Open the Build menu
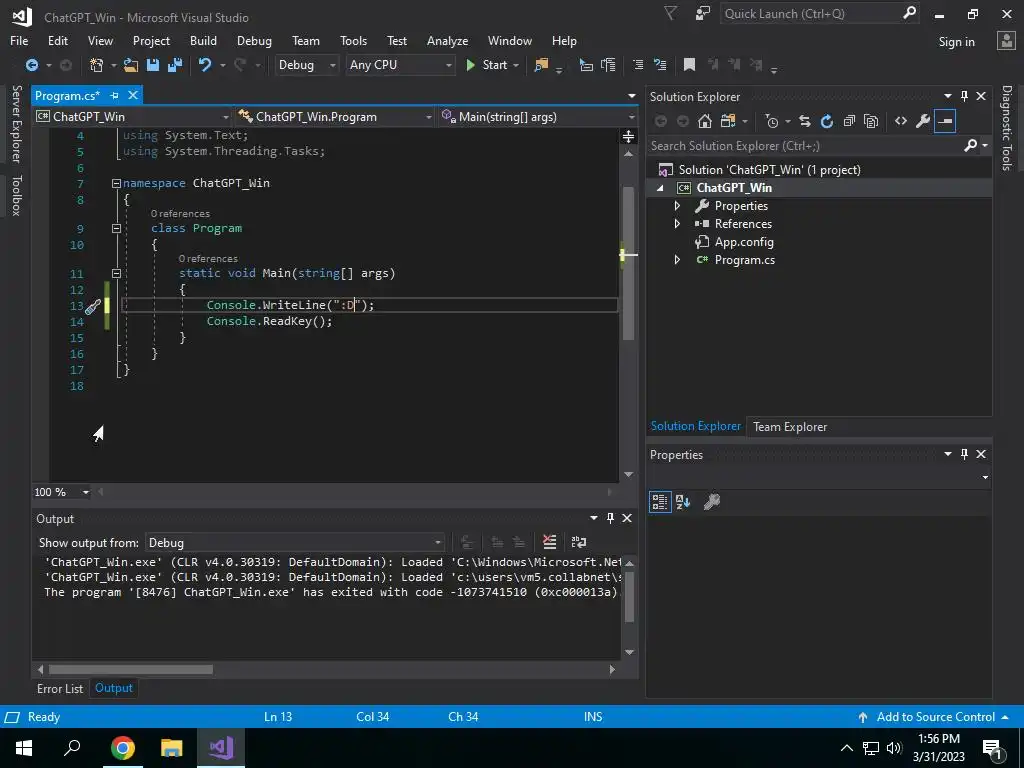This screenshot has width=1024, height=768. click(203, 40)
